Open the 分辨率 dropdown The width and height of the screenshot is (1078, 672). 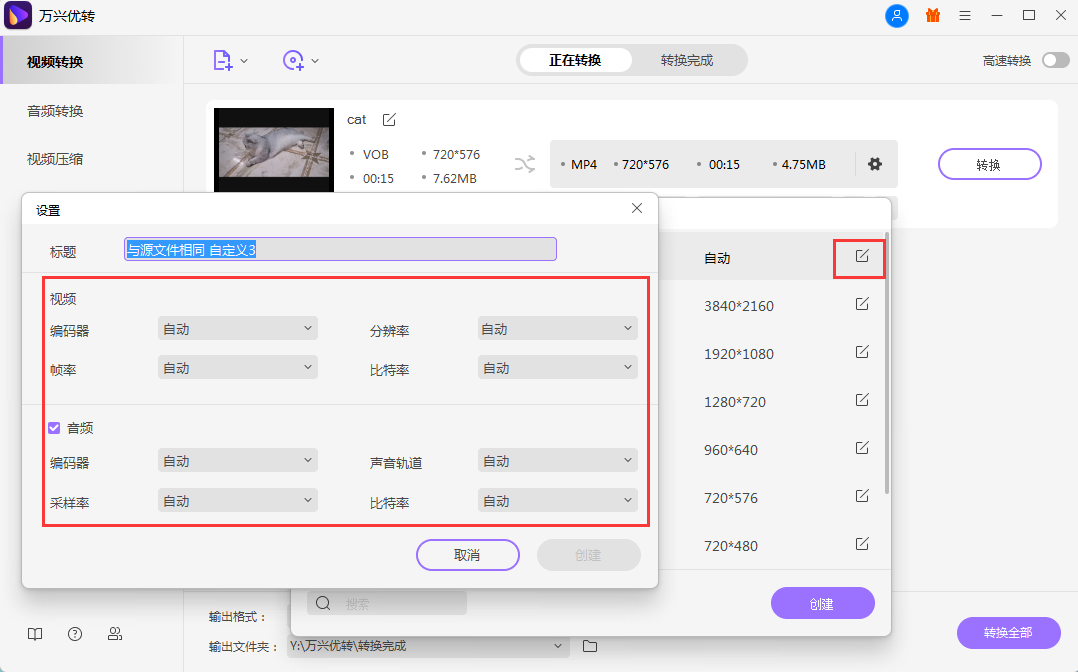(557, 328)
